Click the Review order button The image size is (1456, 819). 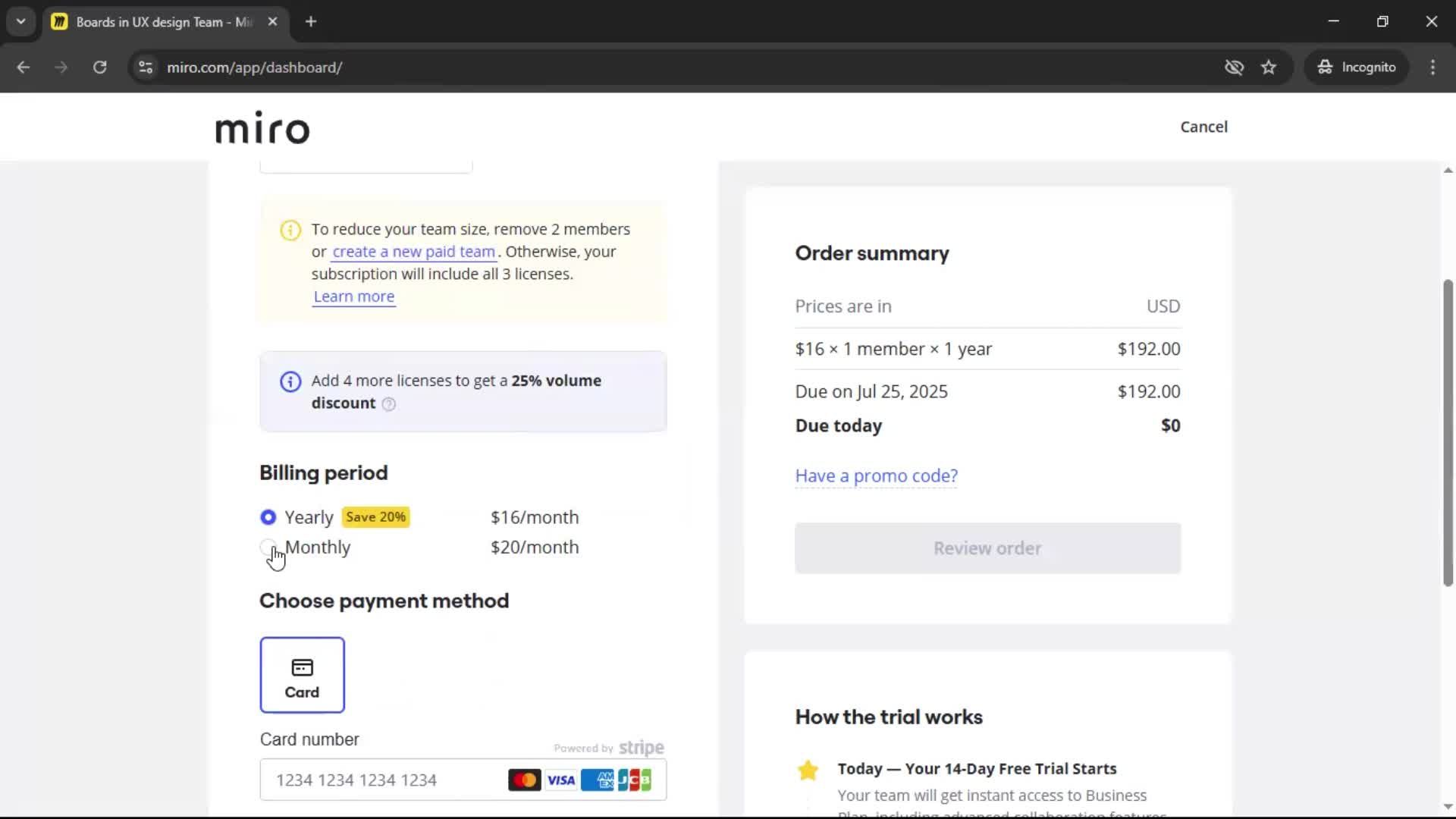[987, 548]
